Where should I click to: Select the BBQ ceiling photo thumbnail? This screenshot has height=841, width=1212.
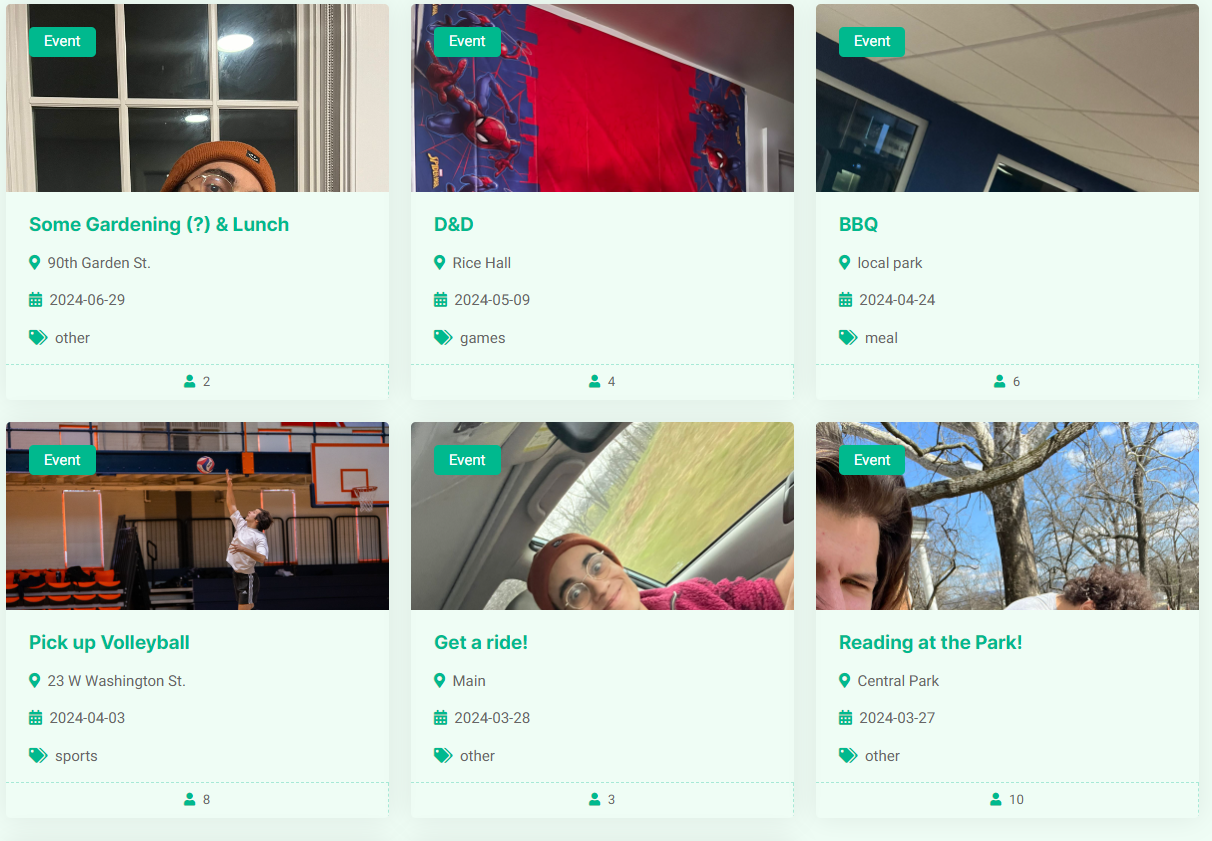1007,98
